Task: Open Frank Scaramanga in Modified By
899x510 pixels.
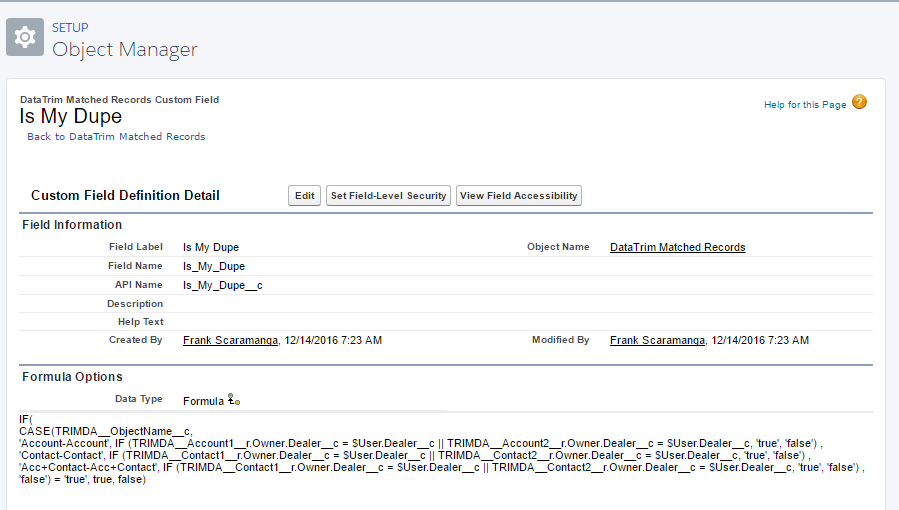Action: (x=657, y=340)
